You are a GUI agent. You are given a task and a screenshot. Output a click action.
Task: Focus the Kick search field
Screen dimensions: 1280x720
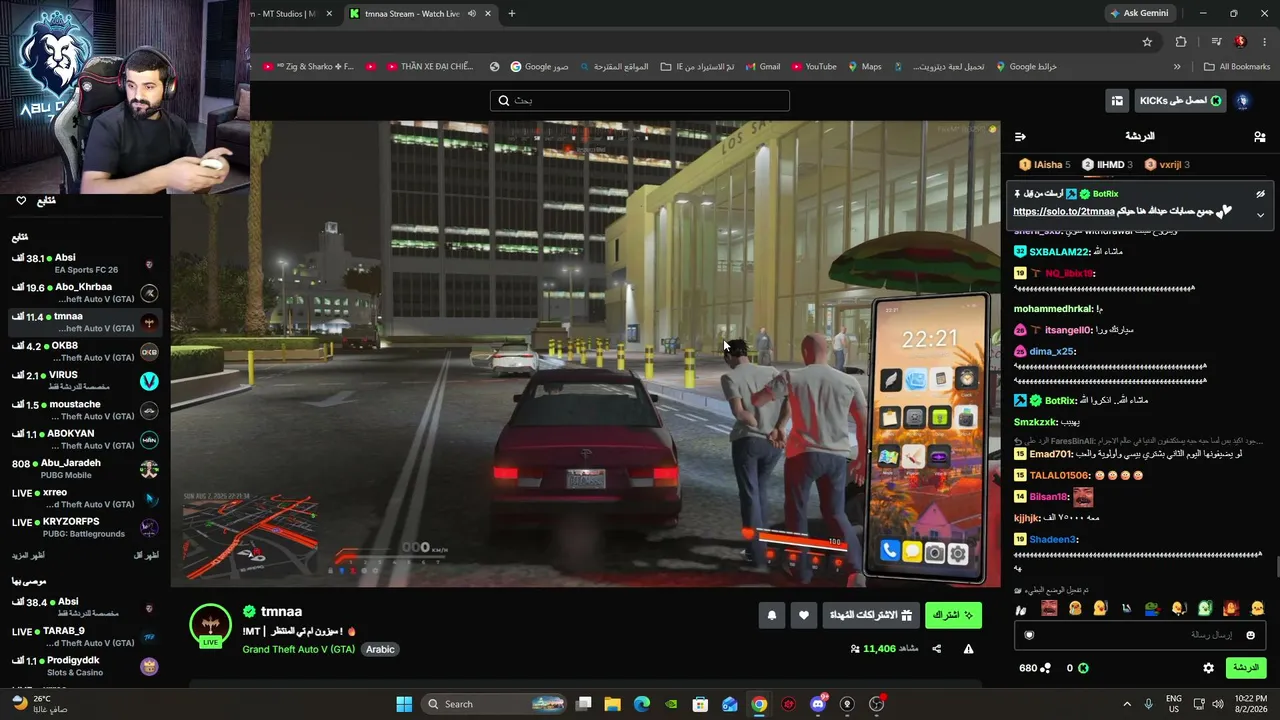pos(640,100)
